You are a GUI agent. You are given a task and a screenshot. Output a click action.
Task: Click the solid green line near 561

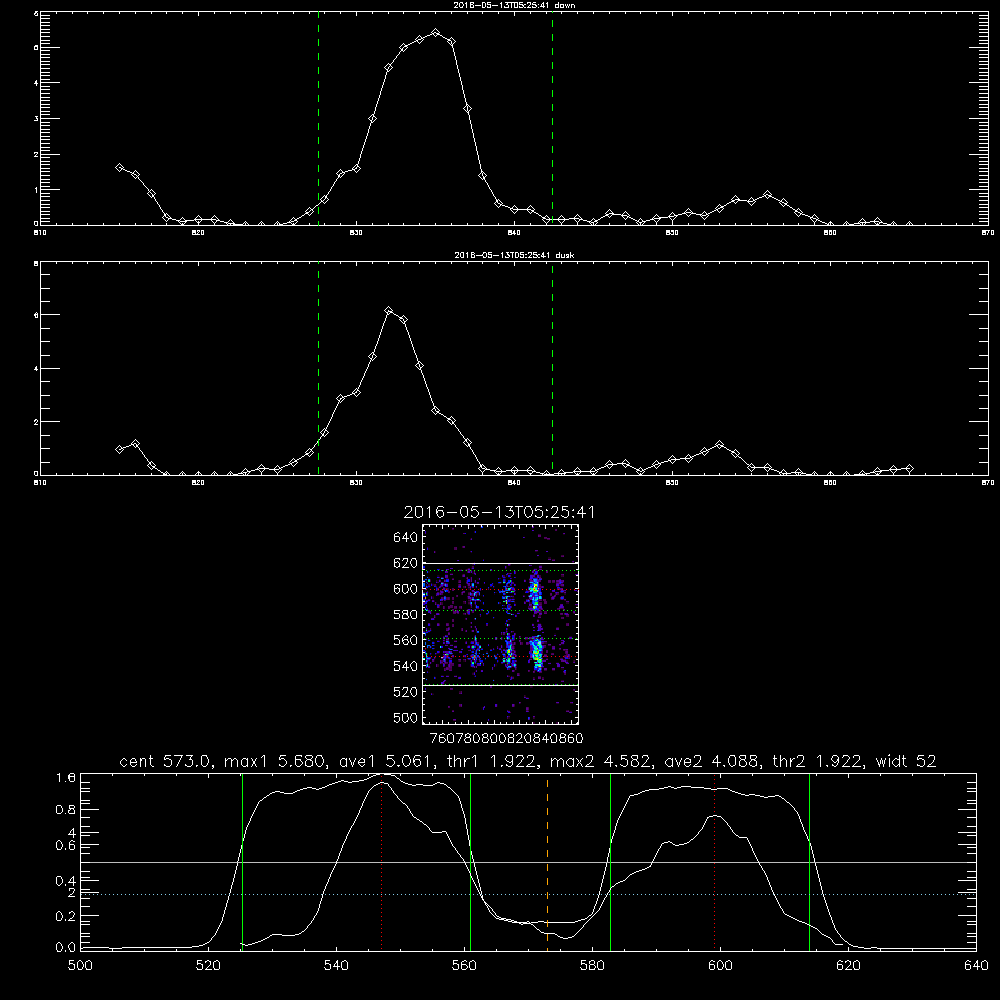tap(470, 861)
